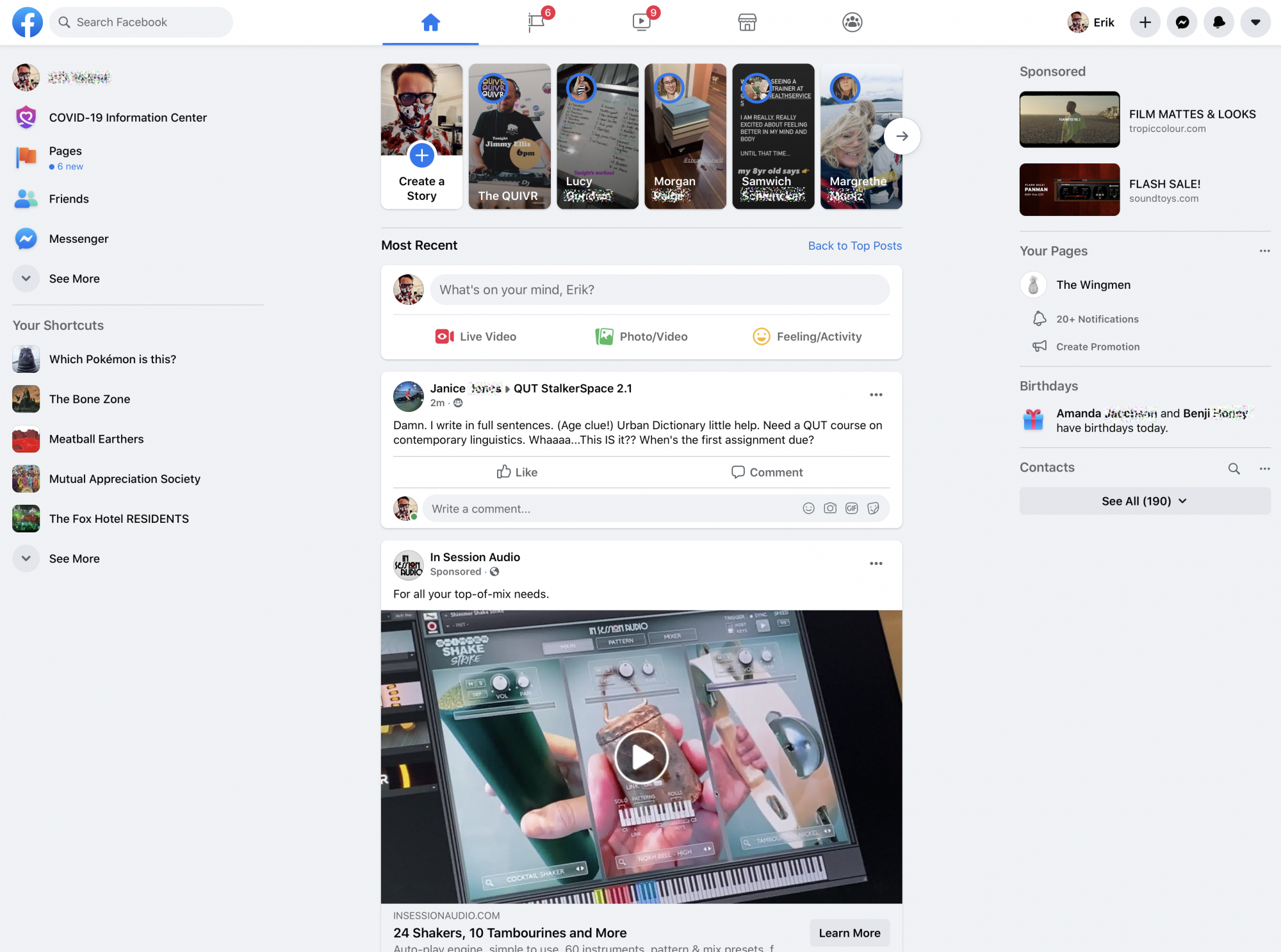Add a Photo/Video to post
Viewport: 1281px width, 952px height.
coord(641,336)
